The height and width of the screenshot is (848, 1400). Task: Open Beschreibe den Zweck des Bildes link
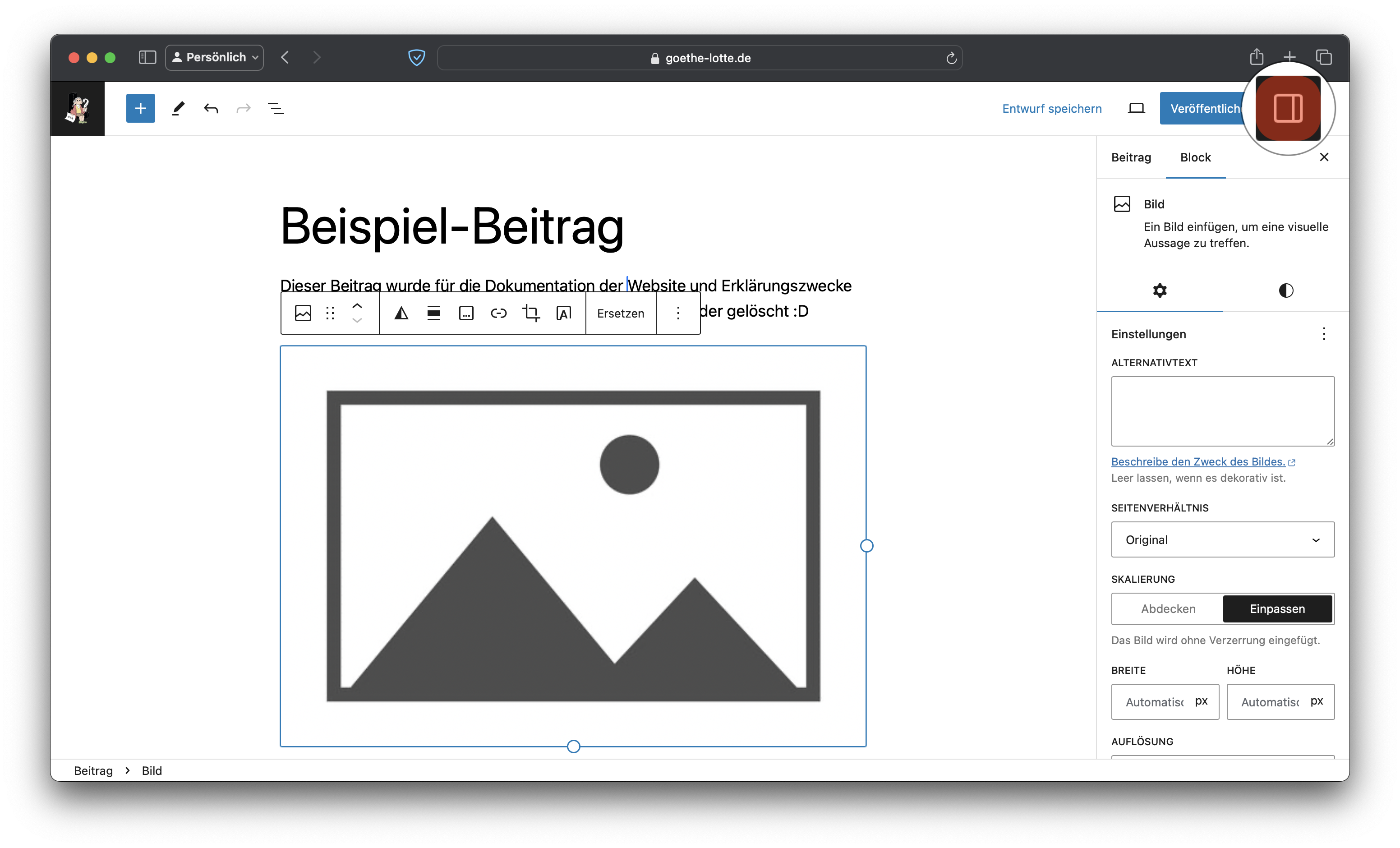coord(1198,461)
